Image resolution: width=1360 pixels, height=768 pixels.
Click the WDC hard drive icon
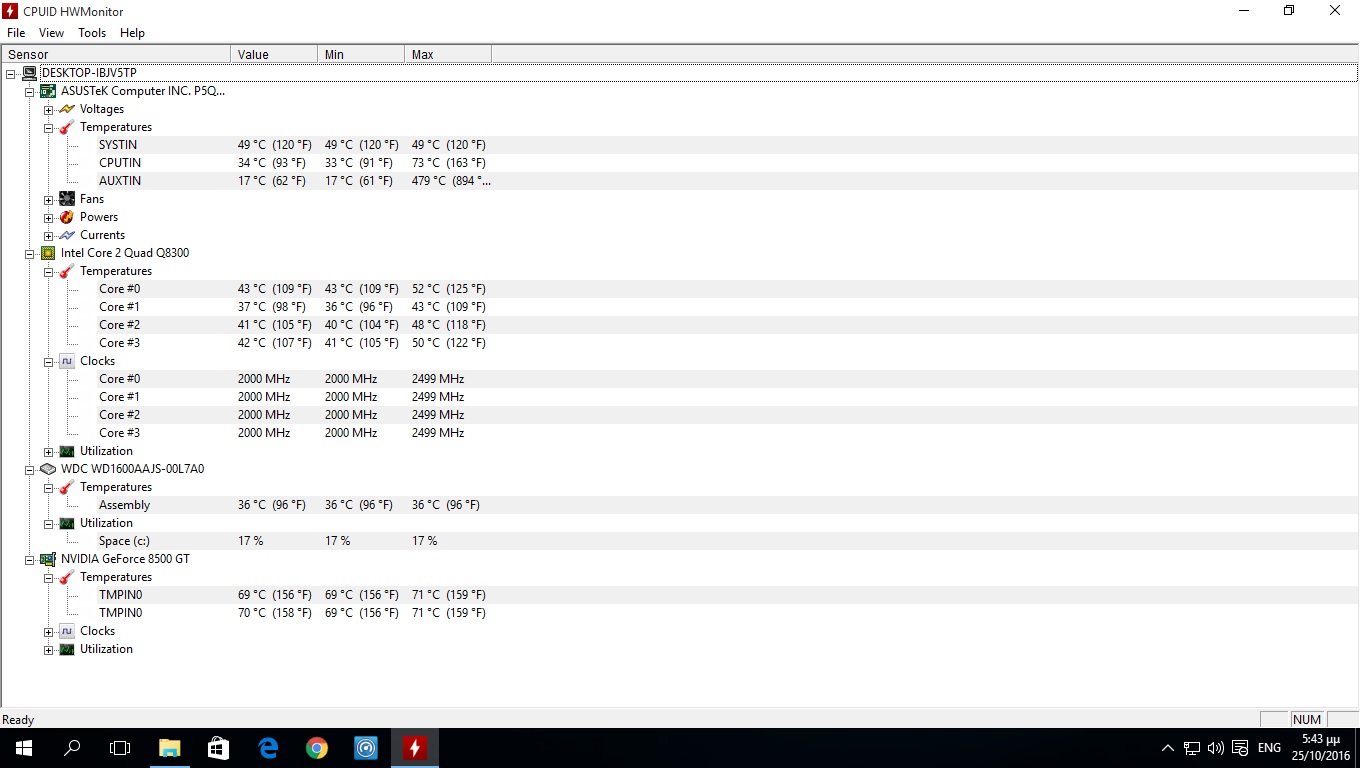coord(48,469)
